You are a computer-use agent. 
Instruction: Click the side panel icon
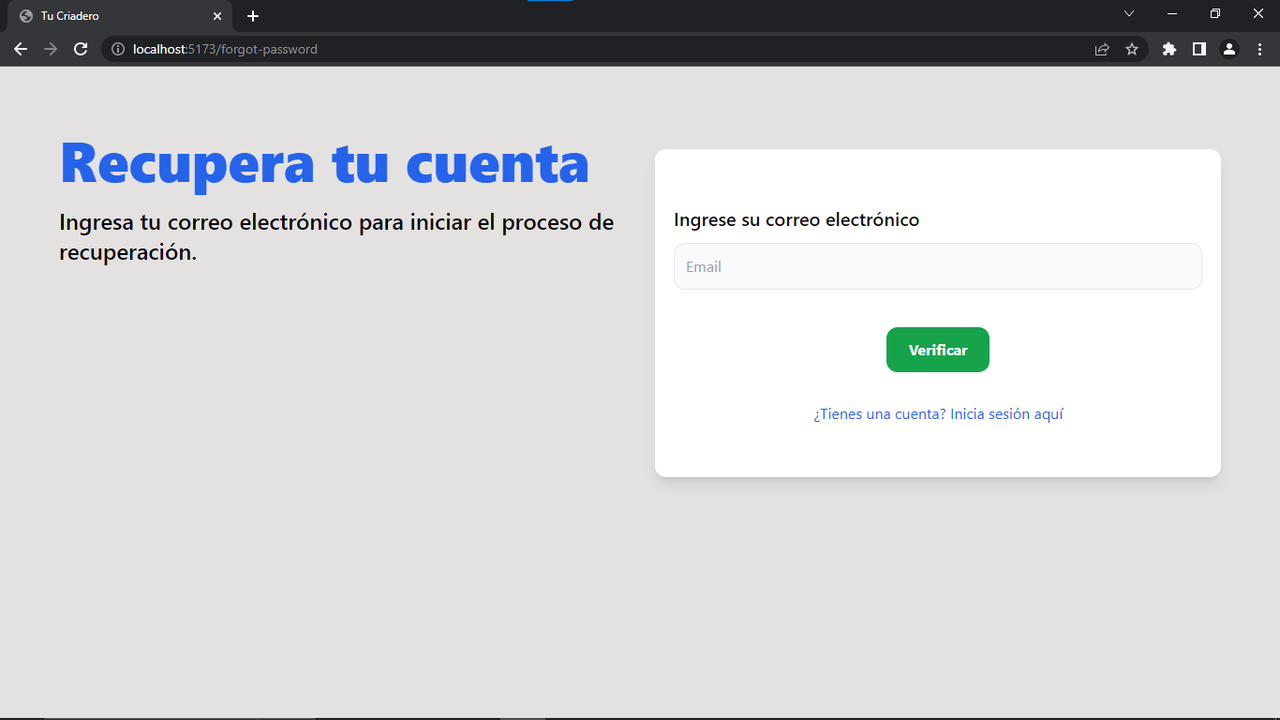tap(1198, 48)
